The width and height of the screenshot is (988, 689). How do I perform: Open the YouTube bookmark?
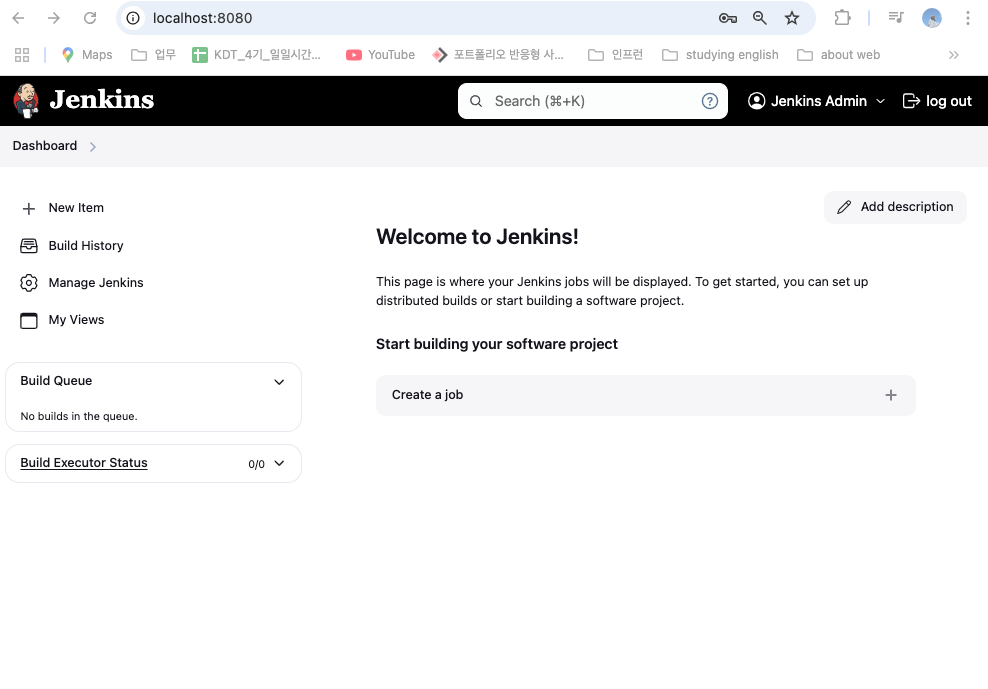pos(381,55)
